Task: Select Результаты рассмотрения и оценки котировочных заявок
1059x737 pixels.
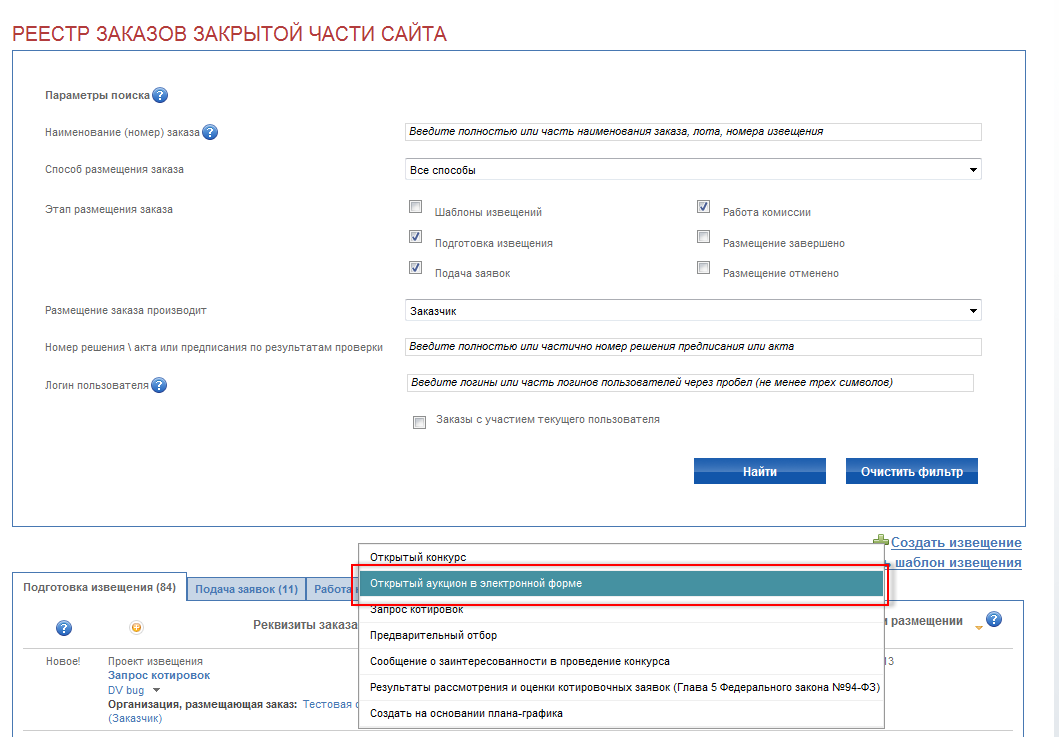Action: (621, 687)
